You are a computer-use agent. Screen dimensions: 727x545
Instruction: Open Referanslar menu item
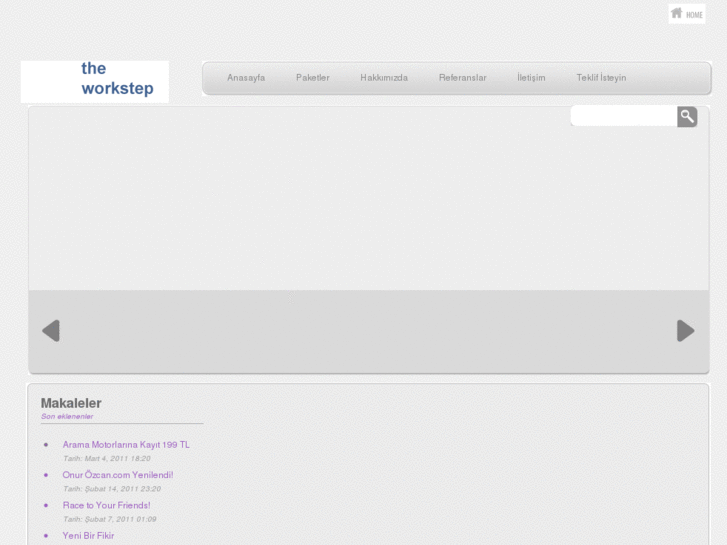[x=462, y=77]
